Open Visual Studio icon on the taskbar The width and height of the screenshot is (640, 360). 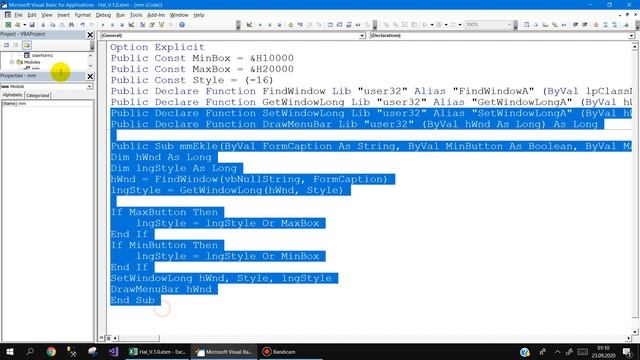[113, 351]
